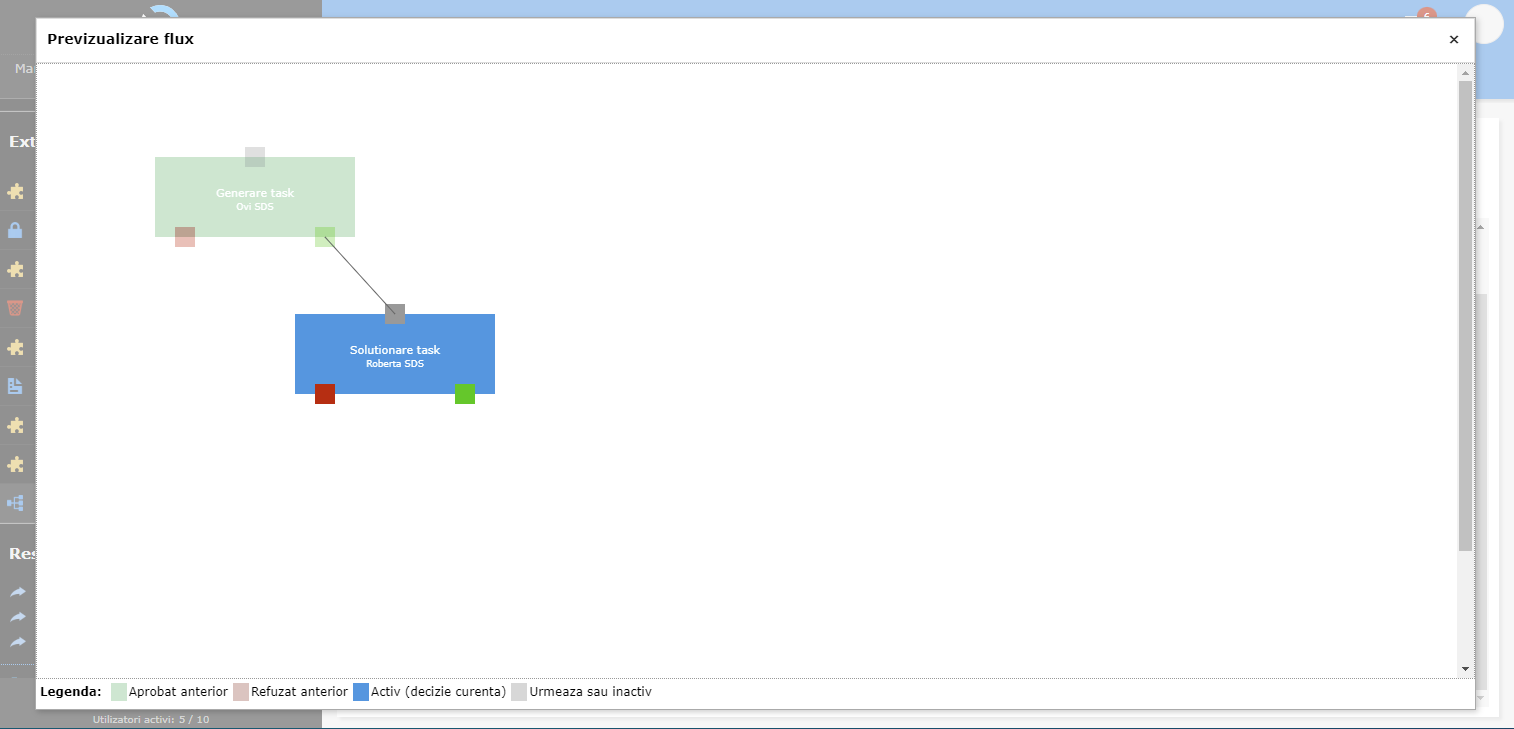The height and width of the screenshot is (729, 1514).
Task: Click the dialog scrollbar down arrow
Action: click(x=1466, y=669)
